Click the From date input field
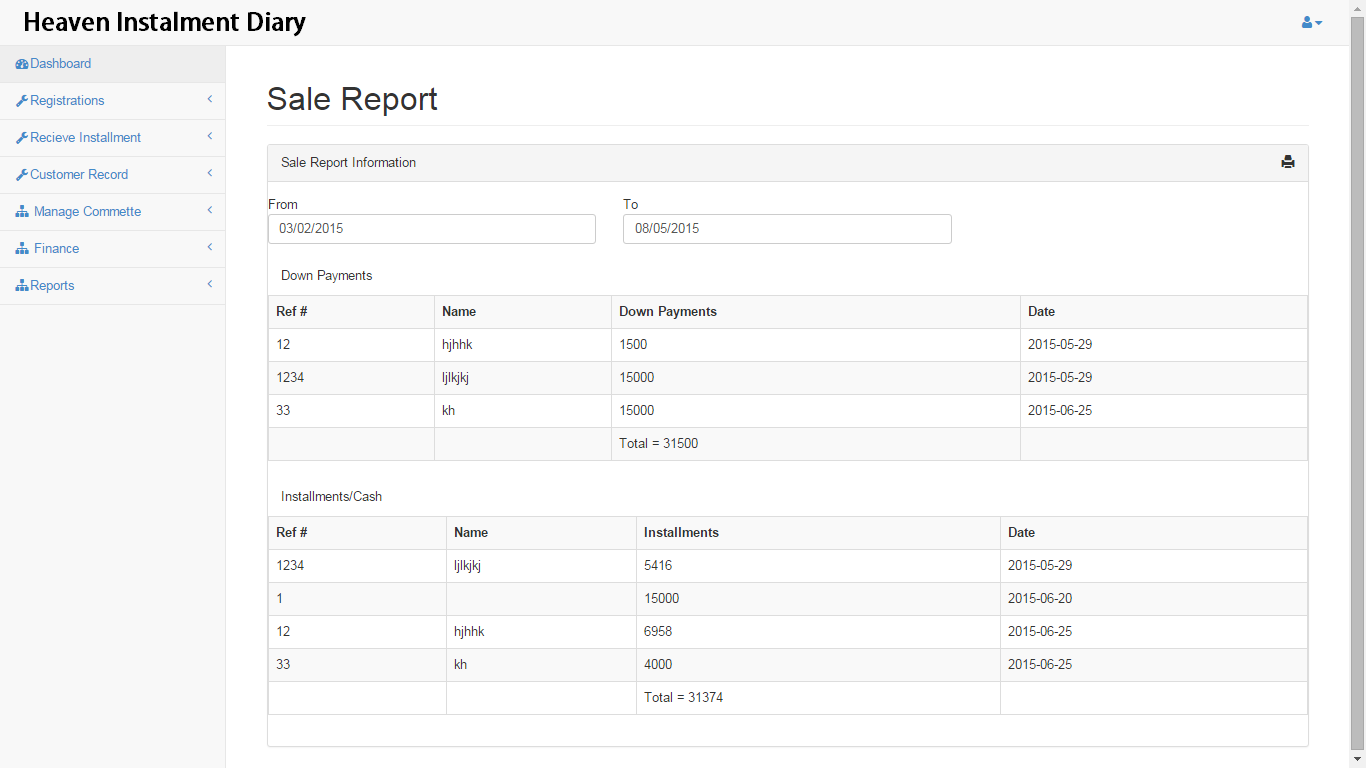1366x768 pixels. [432, 229]
